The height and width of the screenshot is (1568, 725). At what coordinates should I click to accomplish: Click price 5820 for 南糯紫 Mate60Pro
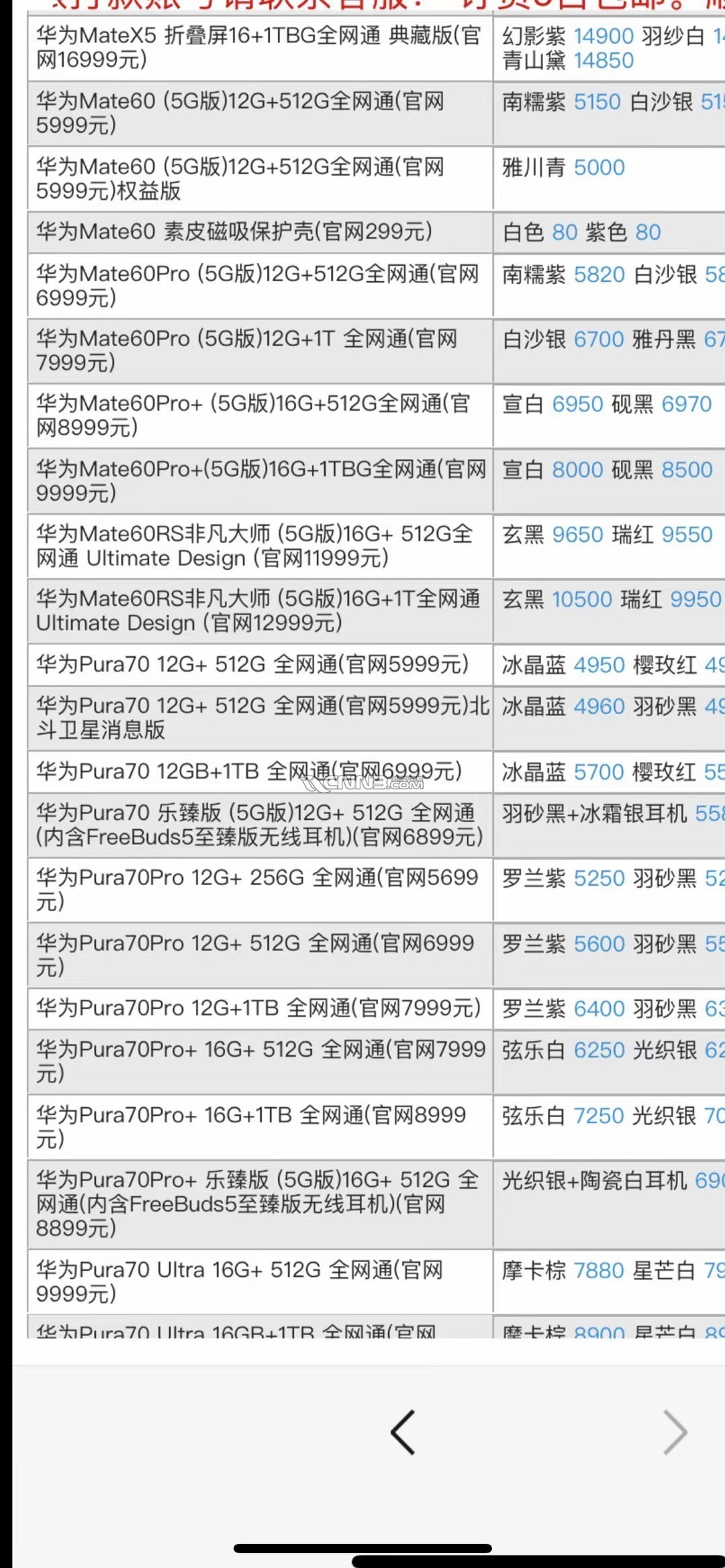[599, 275]
